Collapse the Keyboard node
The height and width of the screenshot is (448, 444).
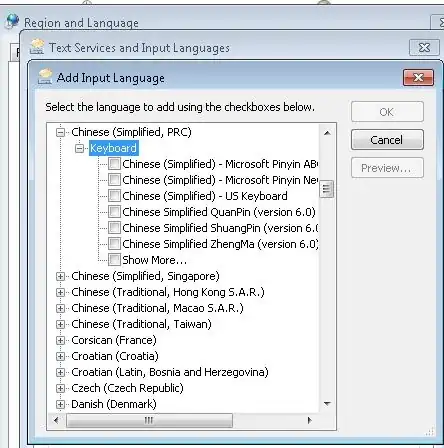(79, 148)
